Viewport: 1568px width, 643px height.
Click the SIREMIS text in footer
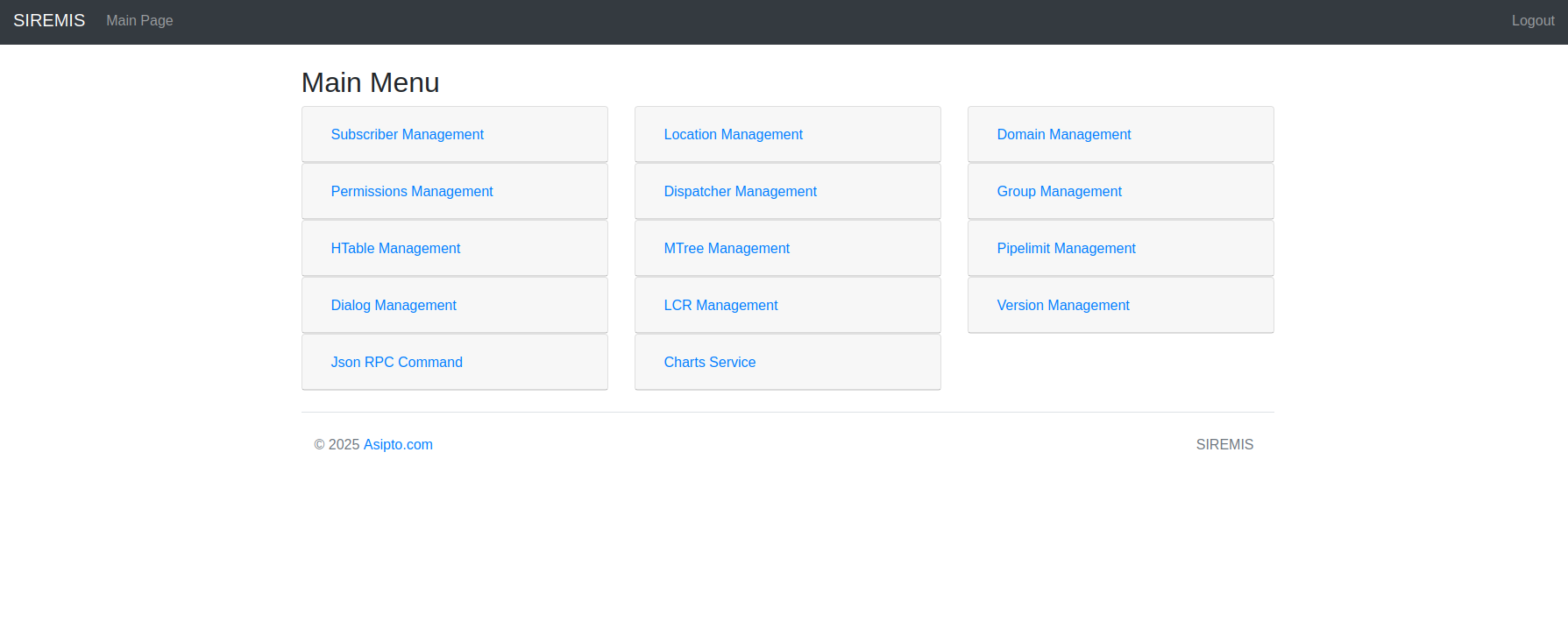click(x=1224, y=444)
